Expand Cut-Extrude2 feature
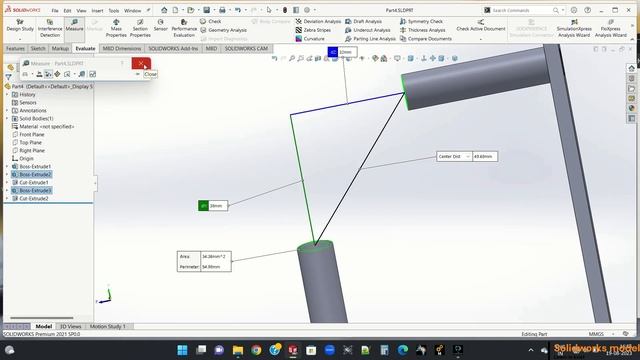This screenshot has width=640, height=360. (x=7, y=198)
